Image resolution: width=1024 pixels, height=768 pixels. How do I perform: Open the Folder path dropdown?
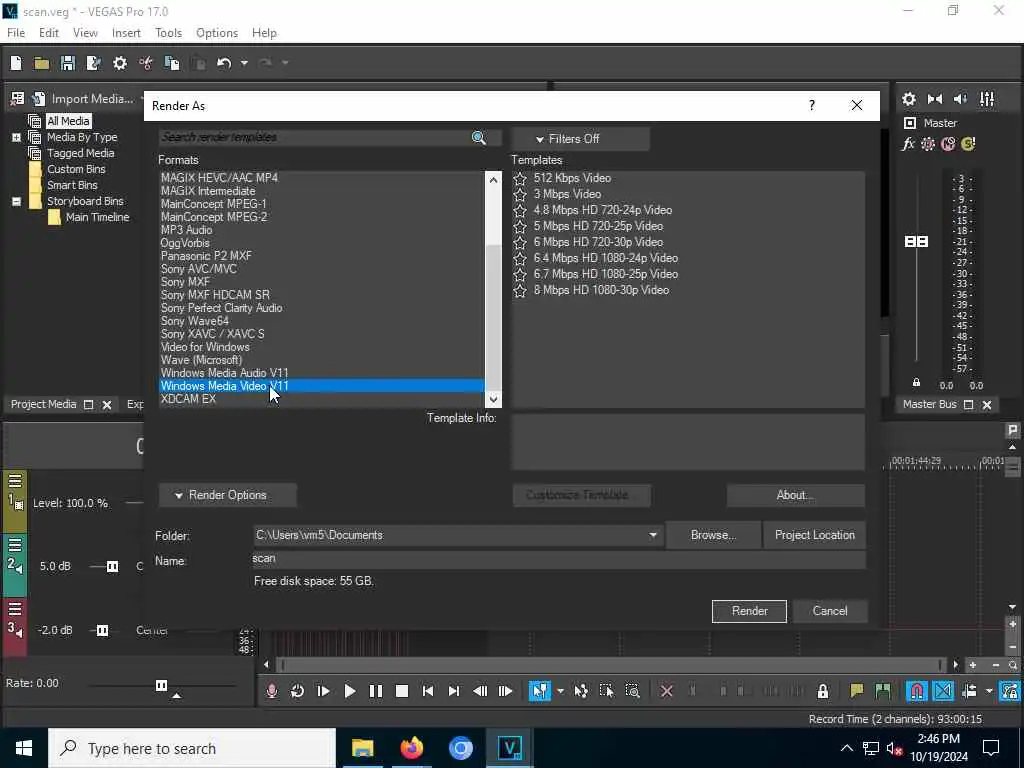(652, 535)
